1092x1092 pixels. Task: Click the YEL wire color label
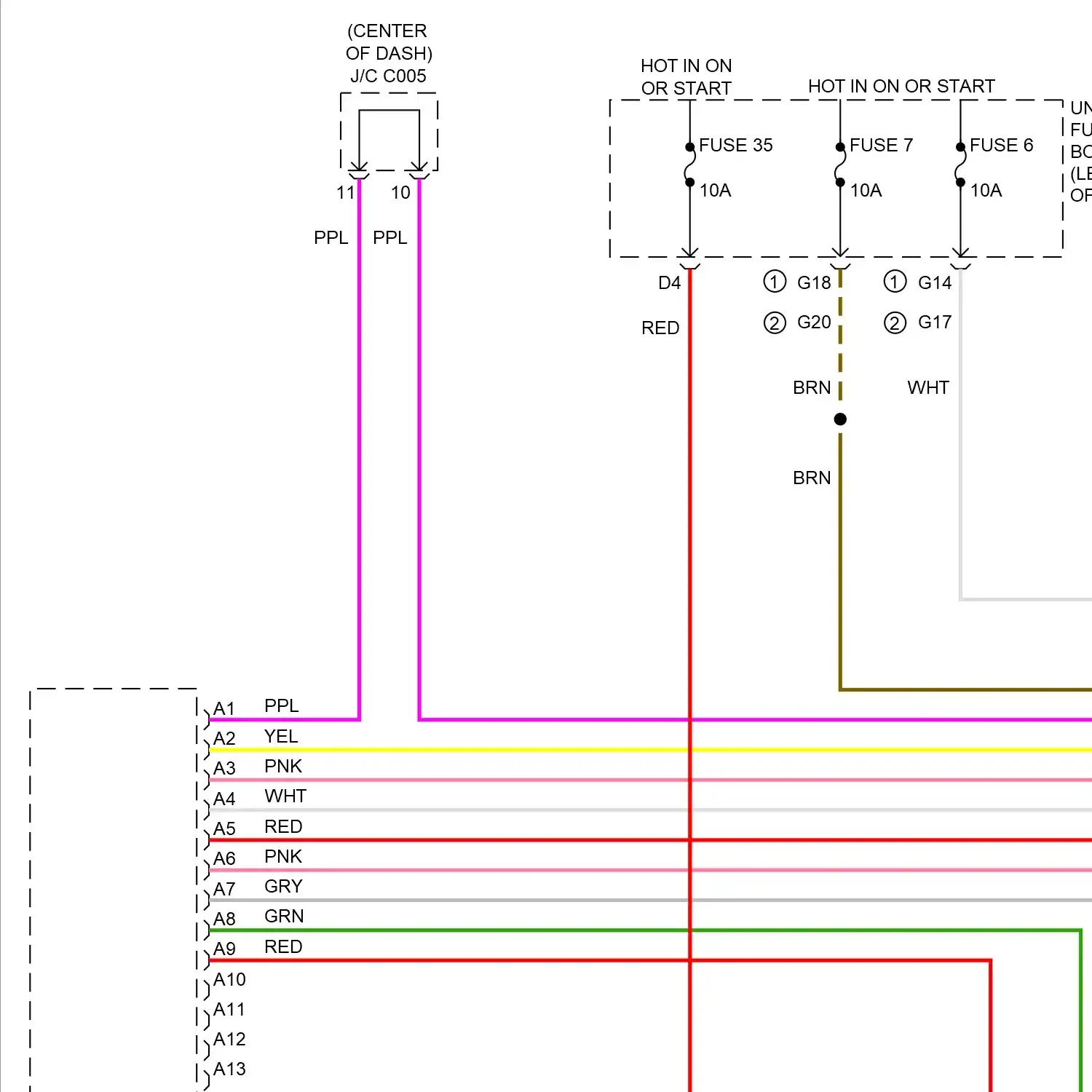281,737
